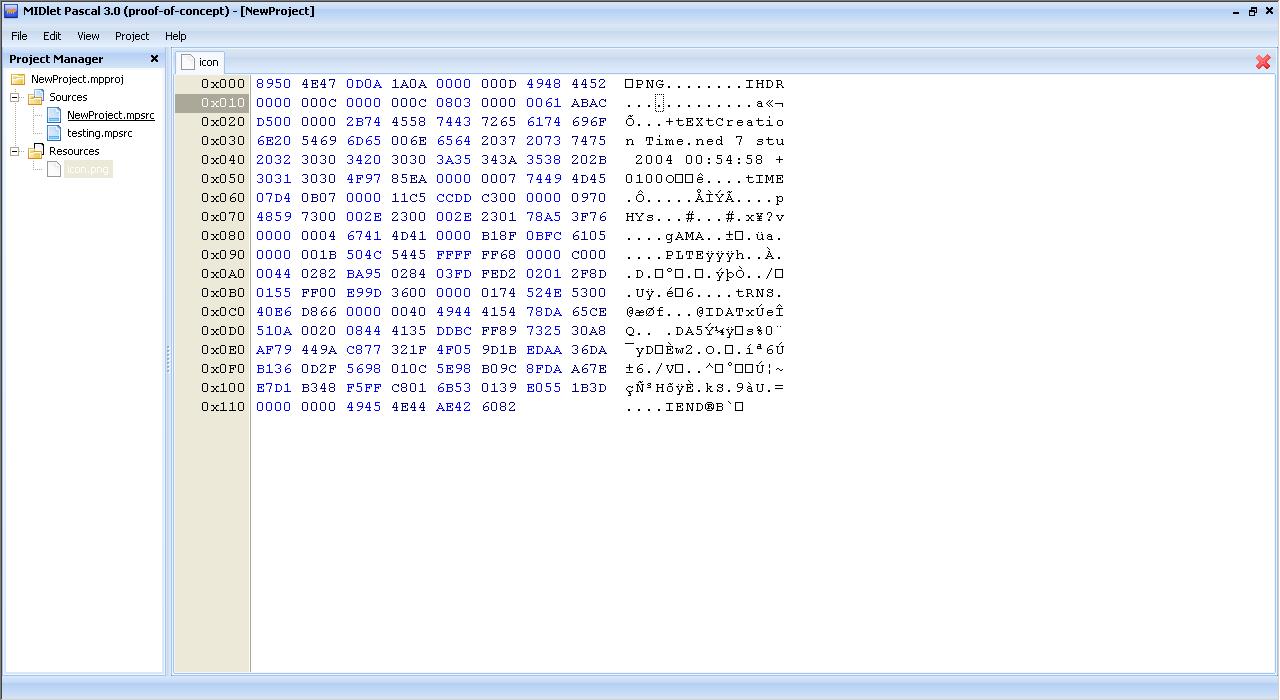Image resolution: width=1280 pixels, height=700 pixels.
Task: Collapse the Resources tree node
Action: tap(16, 151)
